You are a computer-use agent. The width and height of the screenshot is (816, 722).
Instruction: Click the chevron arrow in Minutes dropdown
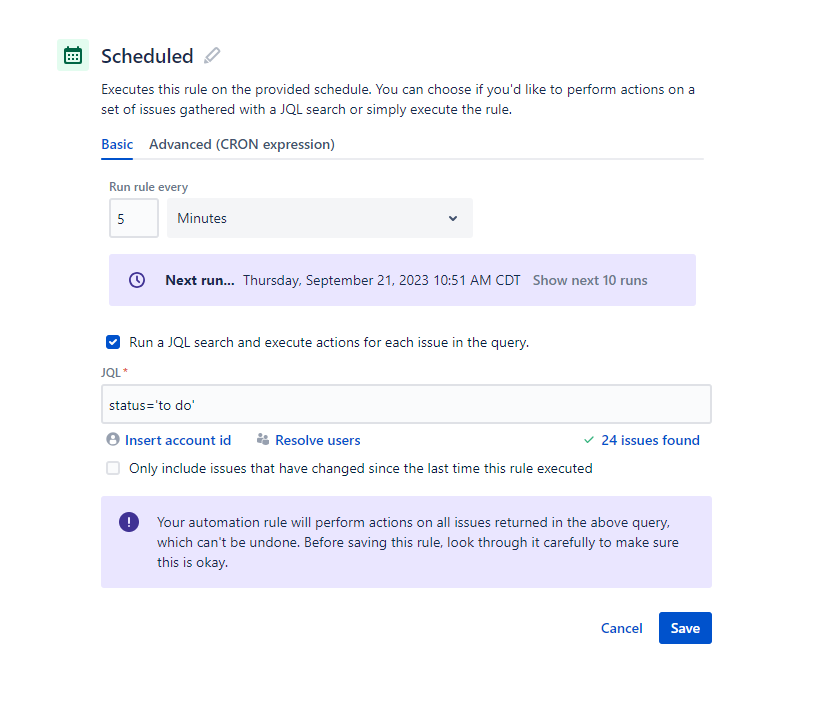(x=453, y=218)
